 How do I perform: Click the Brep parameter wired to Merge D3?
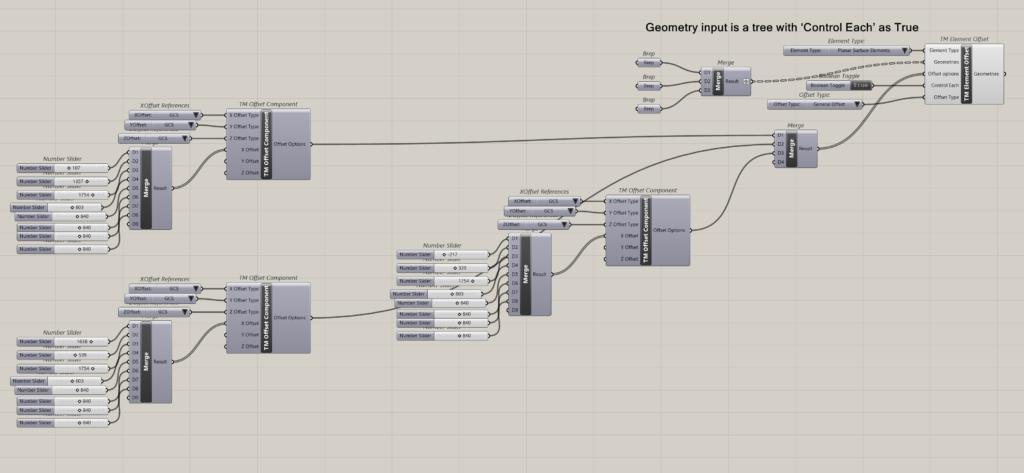[x=649, y=109]
